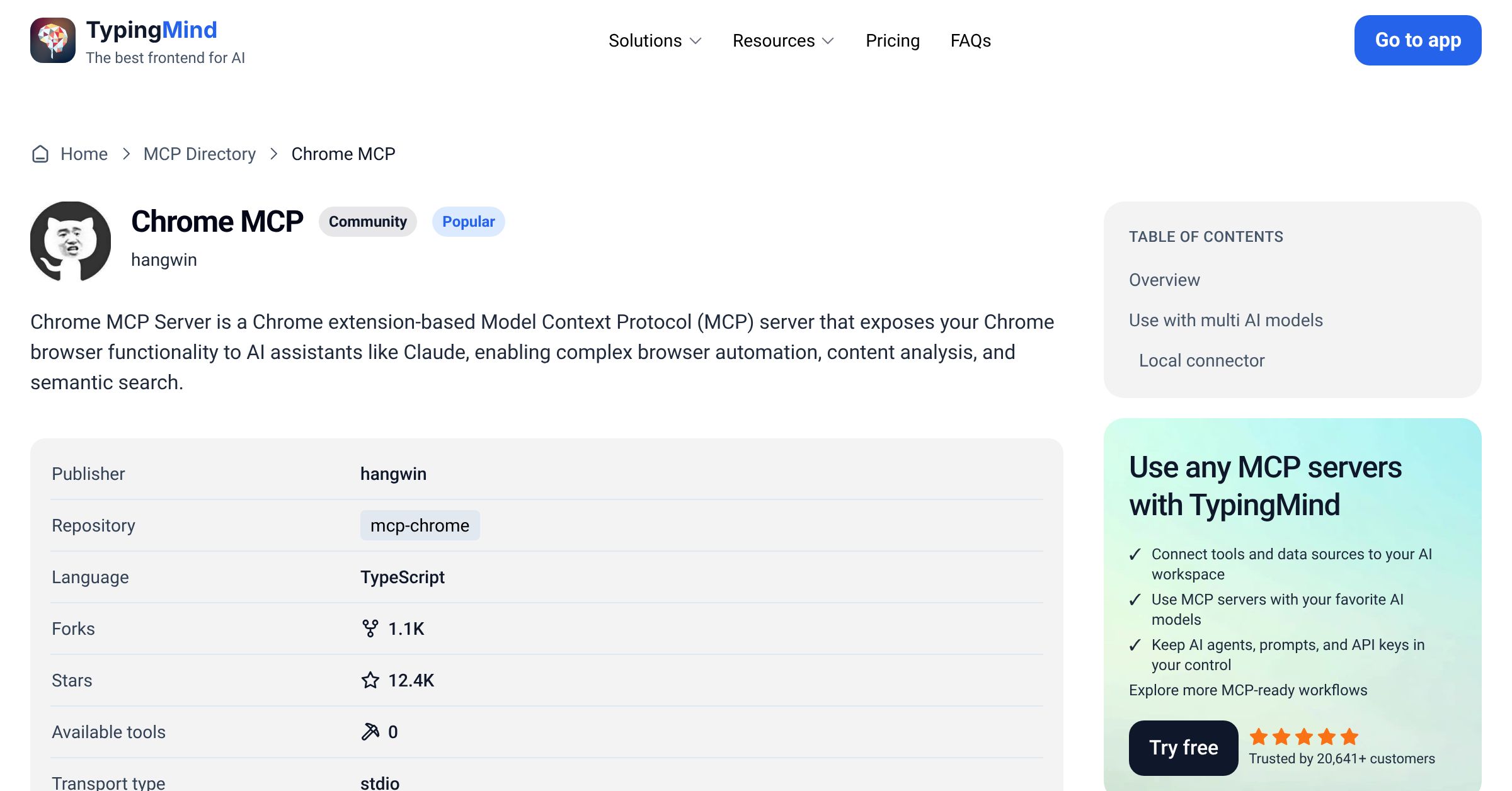This screenshot has height=791, width=1512.
Task: Click the TypeScript language value
Action: click(403, 577)
